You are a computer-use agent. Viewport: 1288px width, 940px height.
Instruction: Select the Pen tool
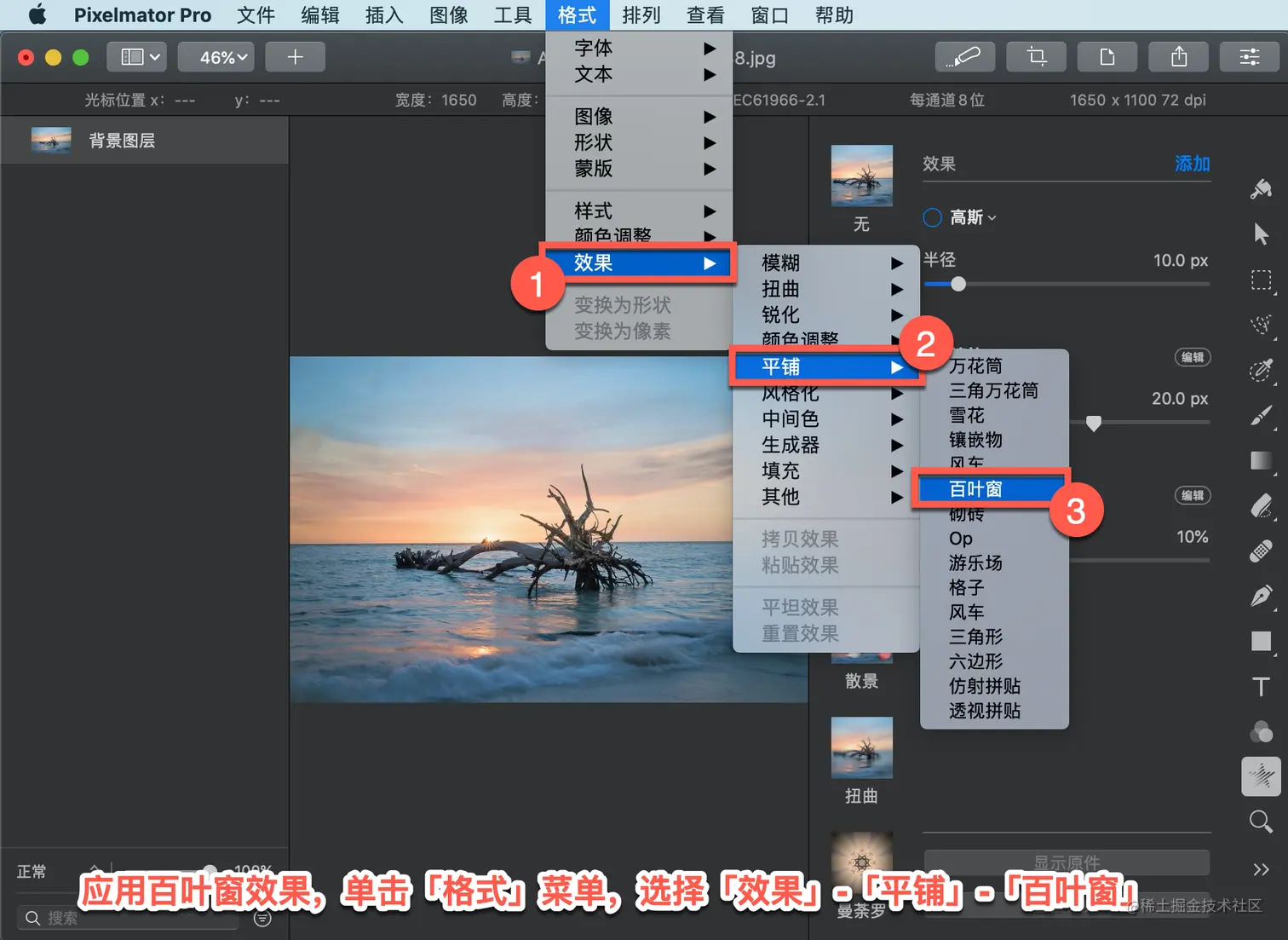point(1261,596)
